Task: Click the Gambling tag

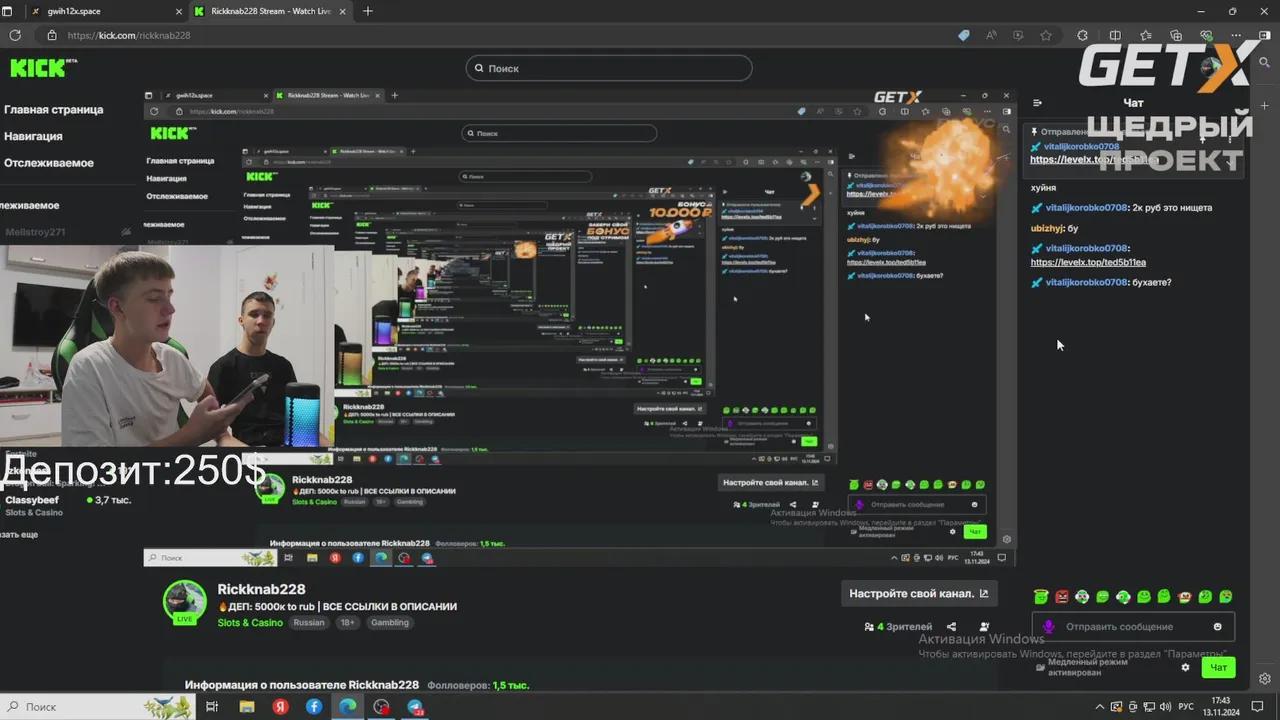Action: coord(390,622)
